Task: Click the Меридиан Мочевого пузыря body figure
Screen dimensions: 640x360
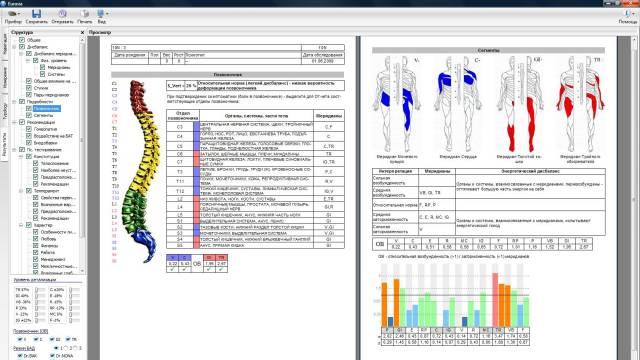Action: click(396, 104)
